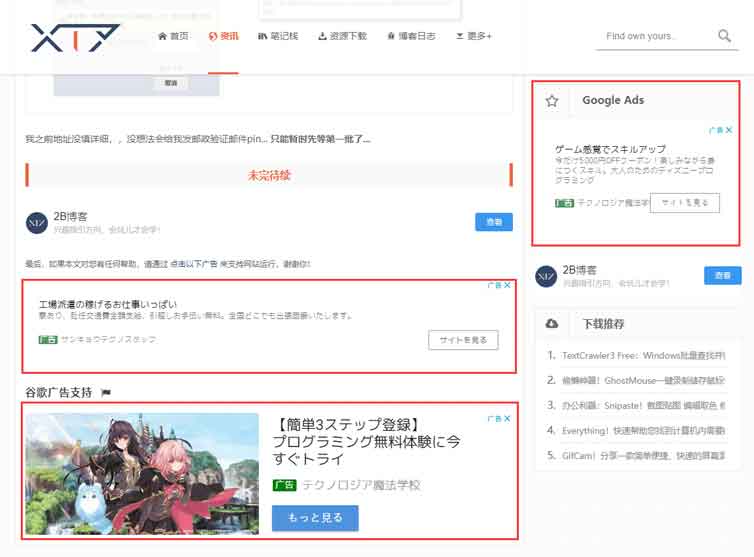Open ad info icon in sidebar ad
The image size is (754, 557).
718,130
